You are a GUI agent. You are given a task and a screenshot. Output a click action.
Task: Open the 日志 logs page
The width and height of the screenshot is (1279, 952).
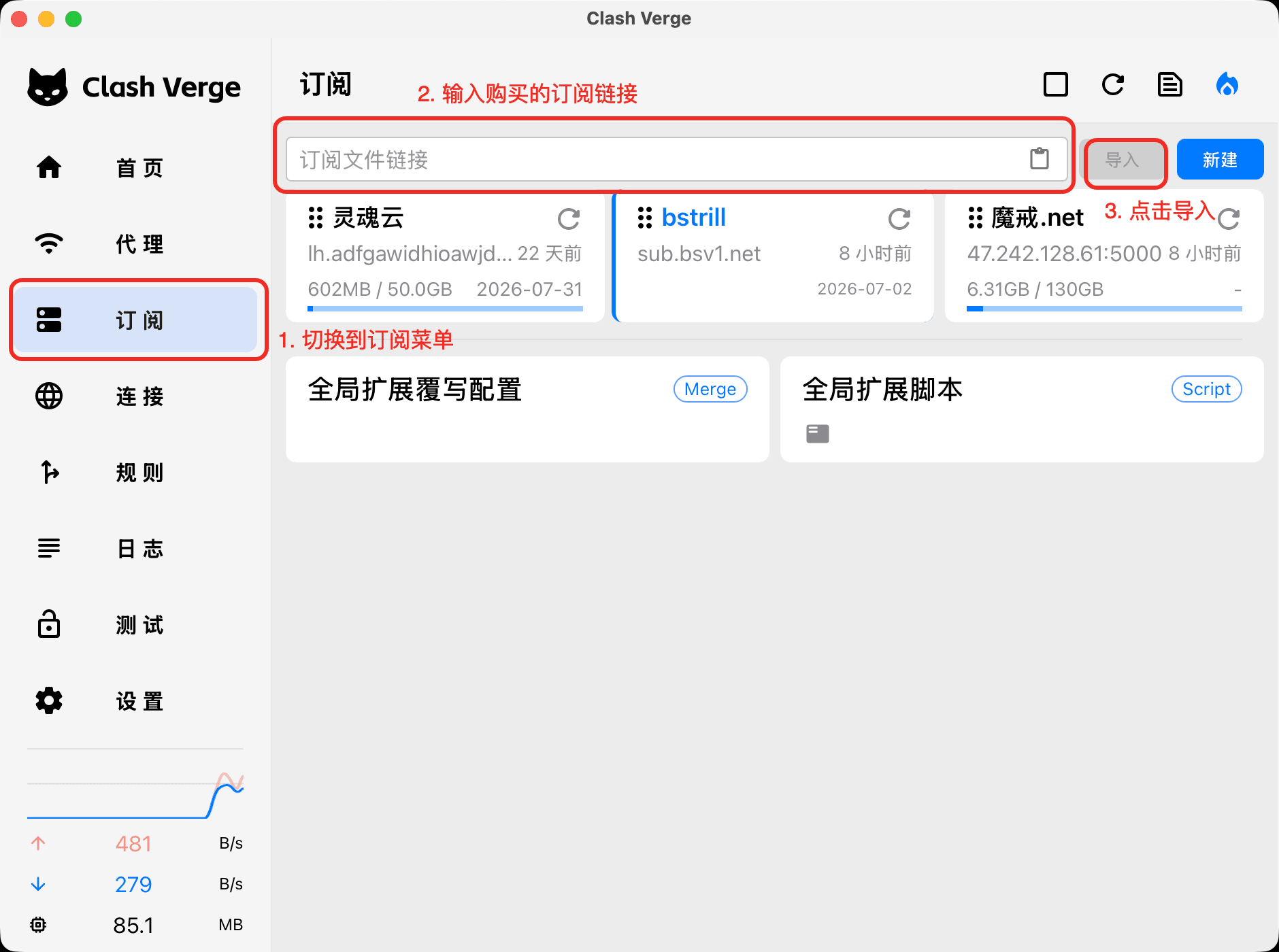(135, 548)
